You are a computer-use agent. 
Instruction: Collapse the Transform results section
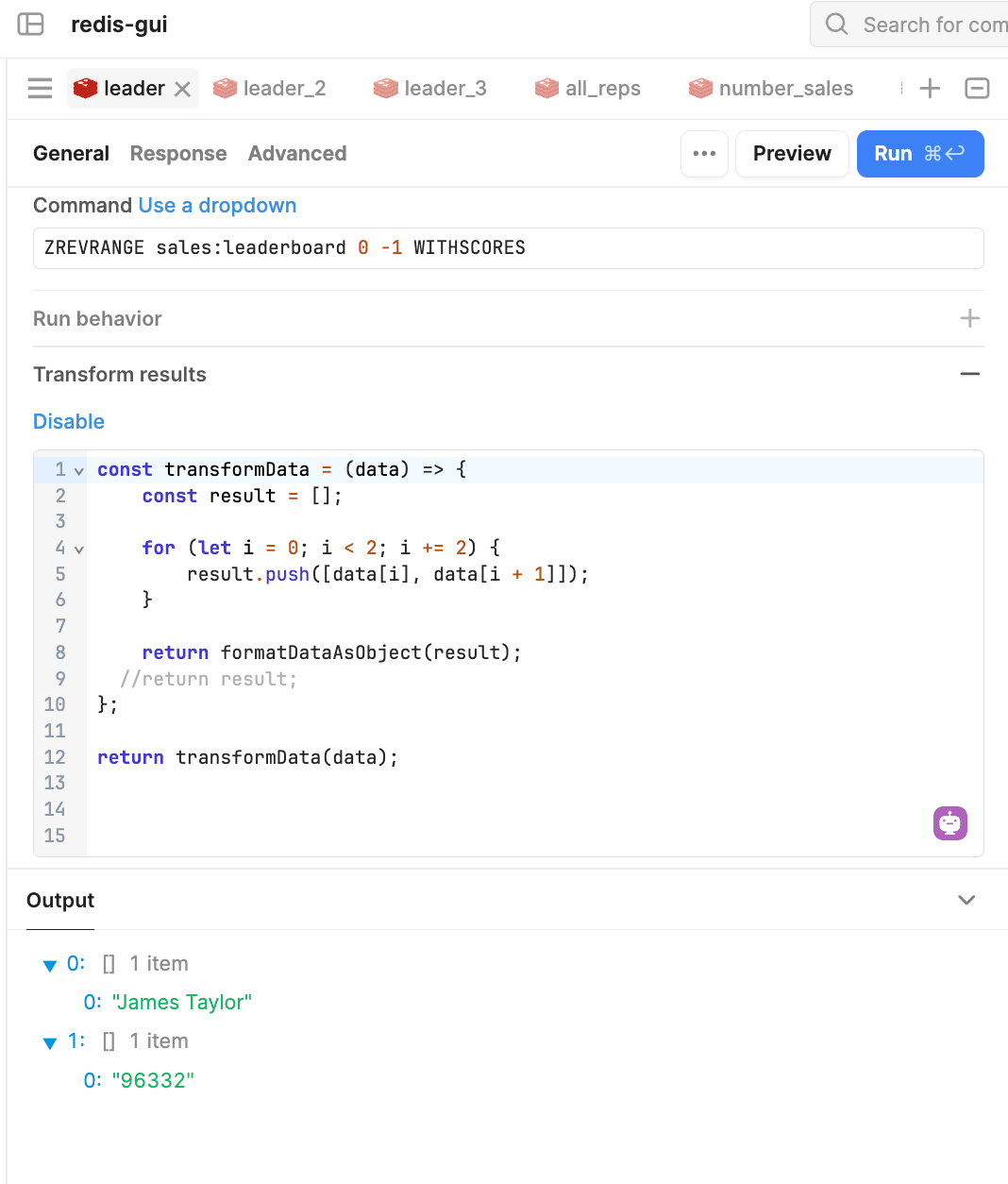coord(969,375)
